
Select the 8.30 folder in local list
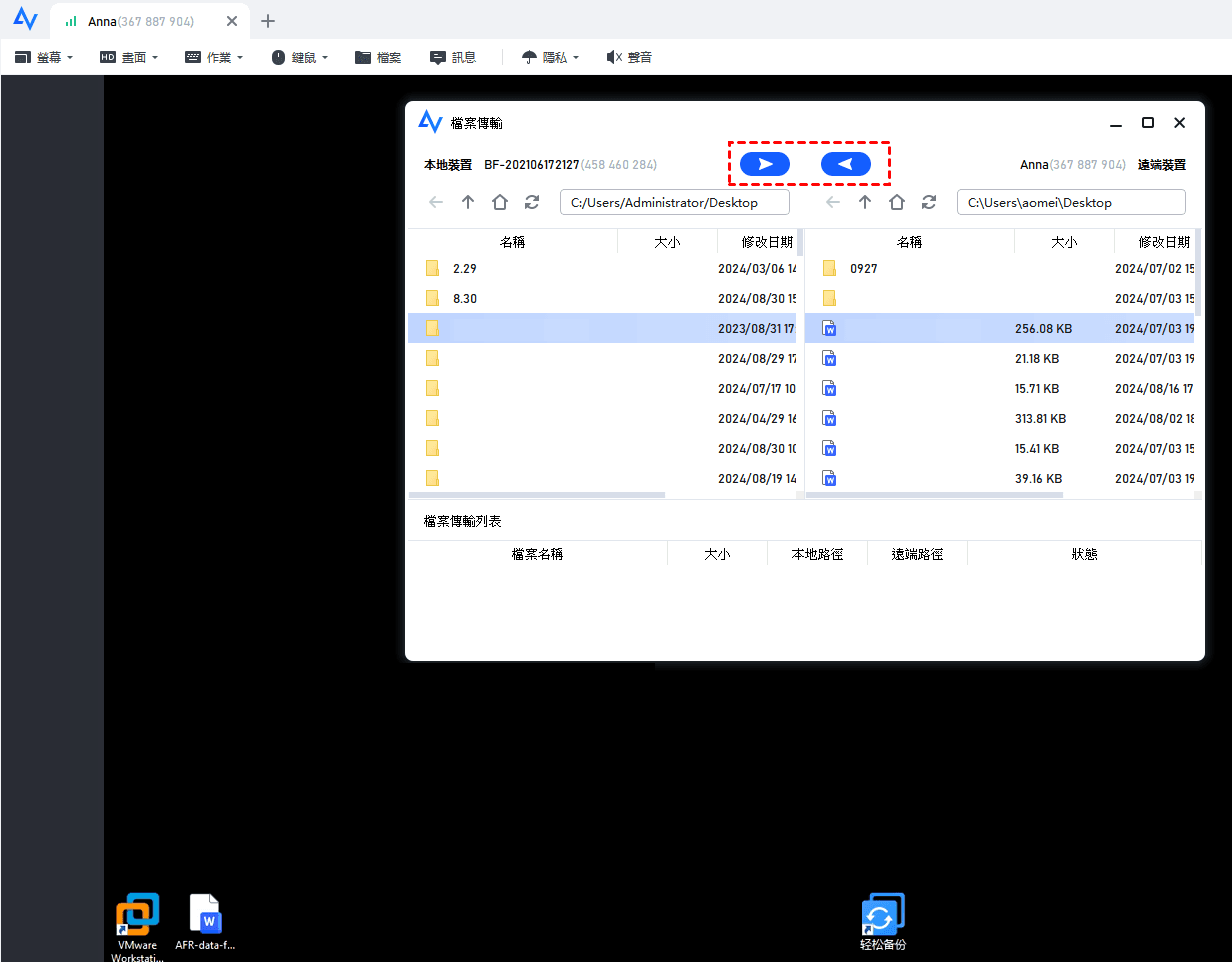[464, 298]
